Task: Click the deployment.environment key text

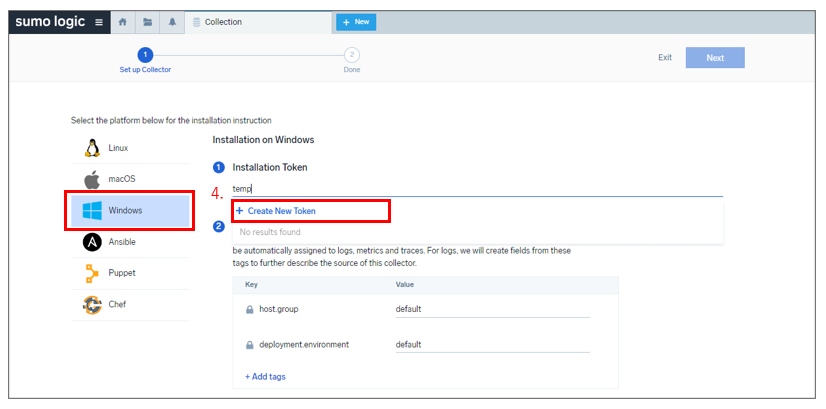Action: click(304, 345)
